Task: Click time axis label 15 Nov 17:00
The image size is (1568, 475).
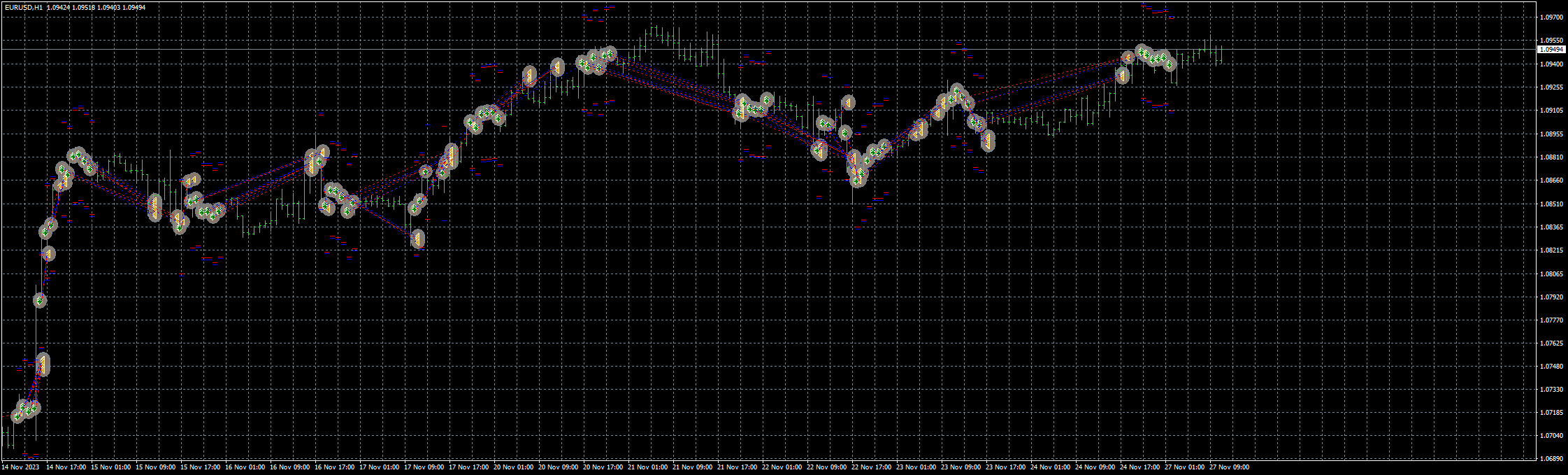Action: pos(200,467)
